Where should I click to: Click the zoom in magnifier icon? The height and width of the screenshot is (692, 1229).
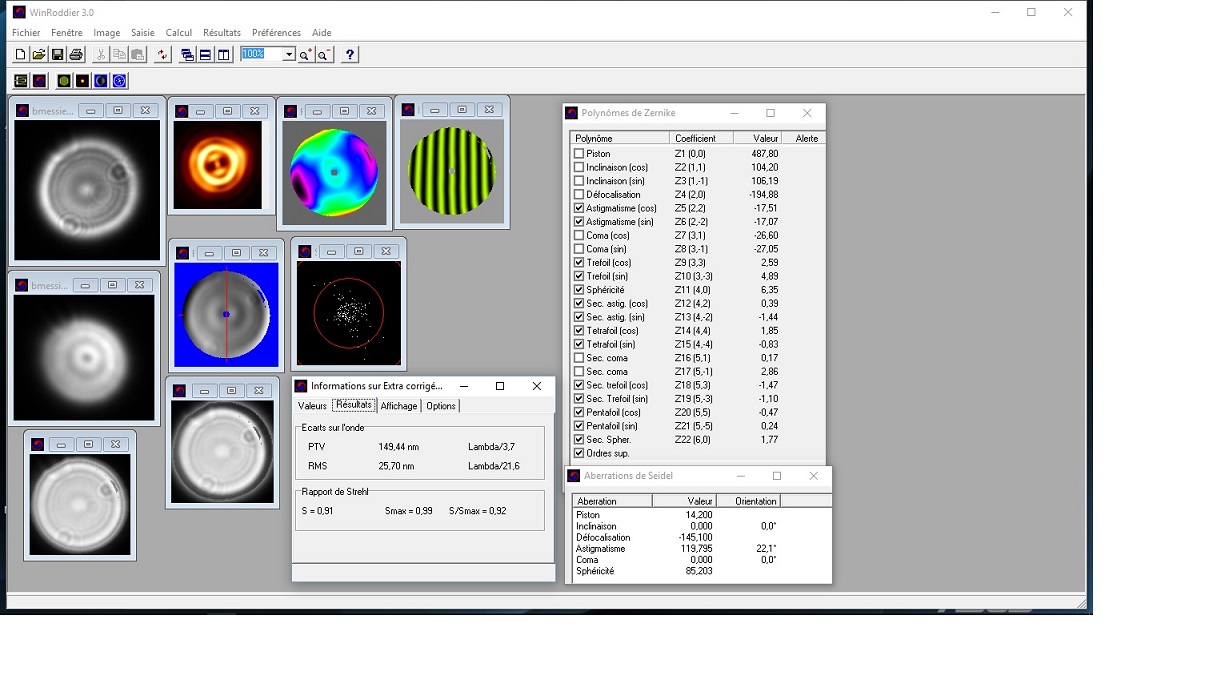click(306, 55)
